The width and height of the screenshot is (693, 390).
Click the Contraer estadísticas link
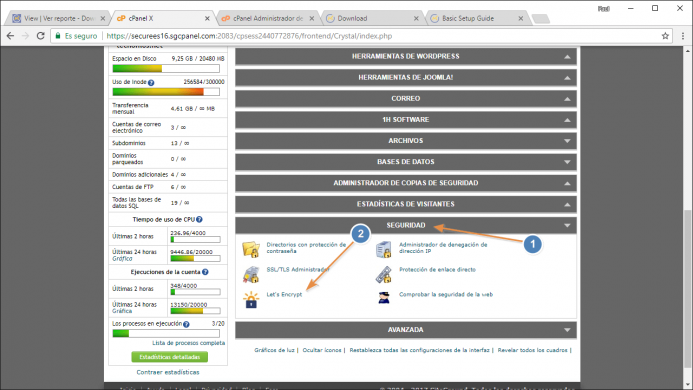pyautogui.click(x=168, y=372)
